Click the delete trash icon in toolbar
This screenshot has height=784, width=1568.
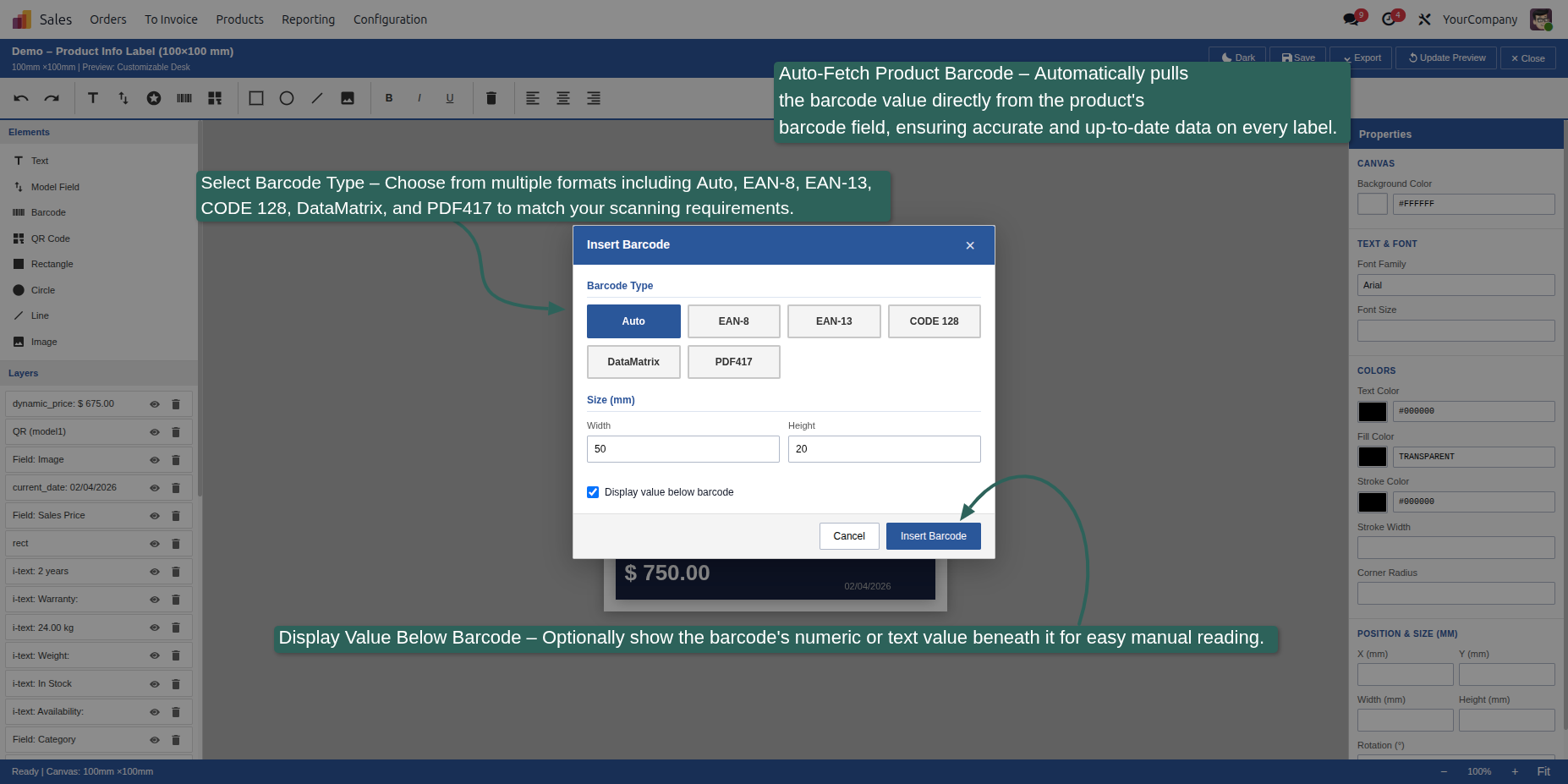point(491,98)
